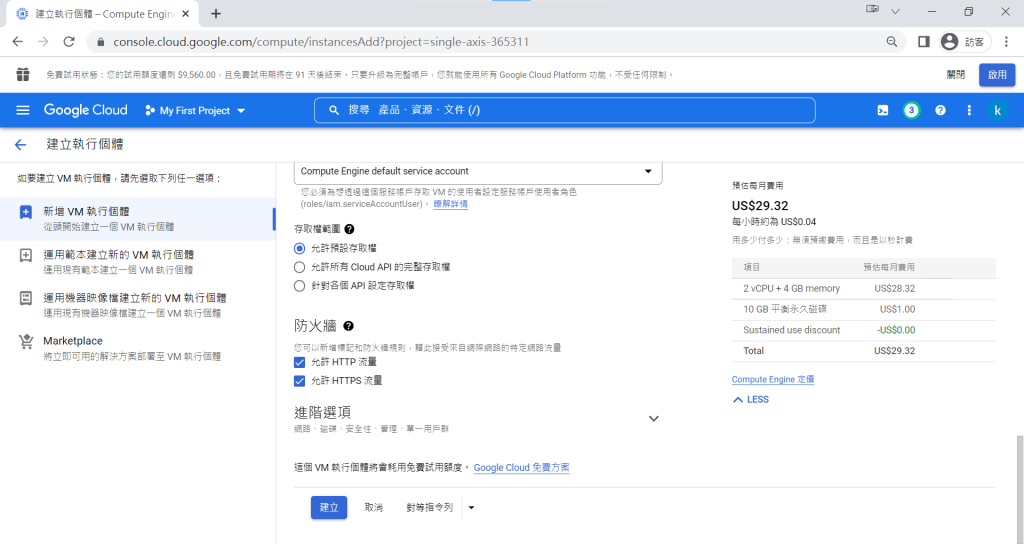The image size is (1024, 544).
Task: Open the main navigation hamburger menu
Action: pyautogui.click(x=23, y=110)
